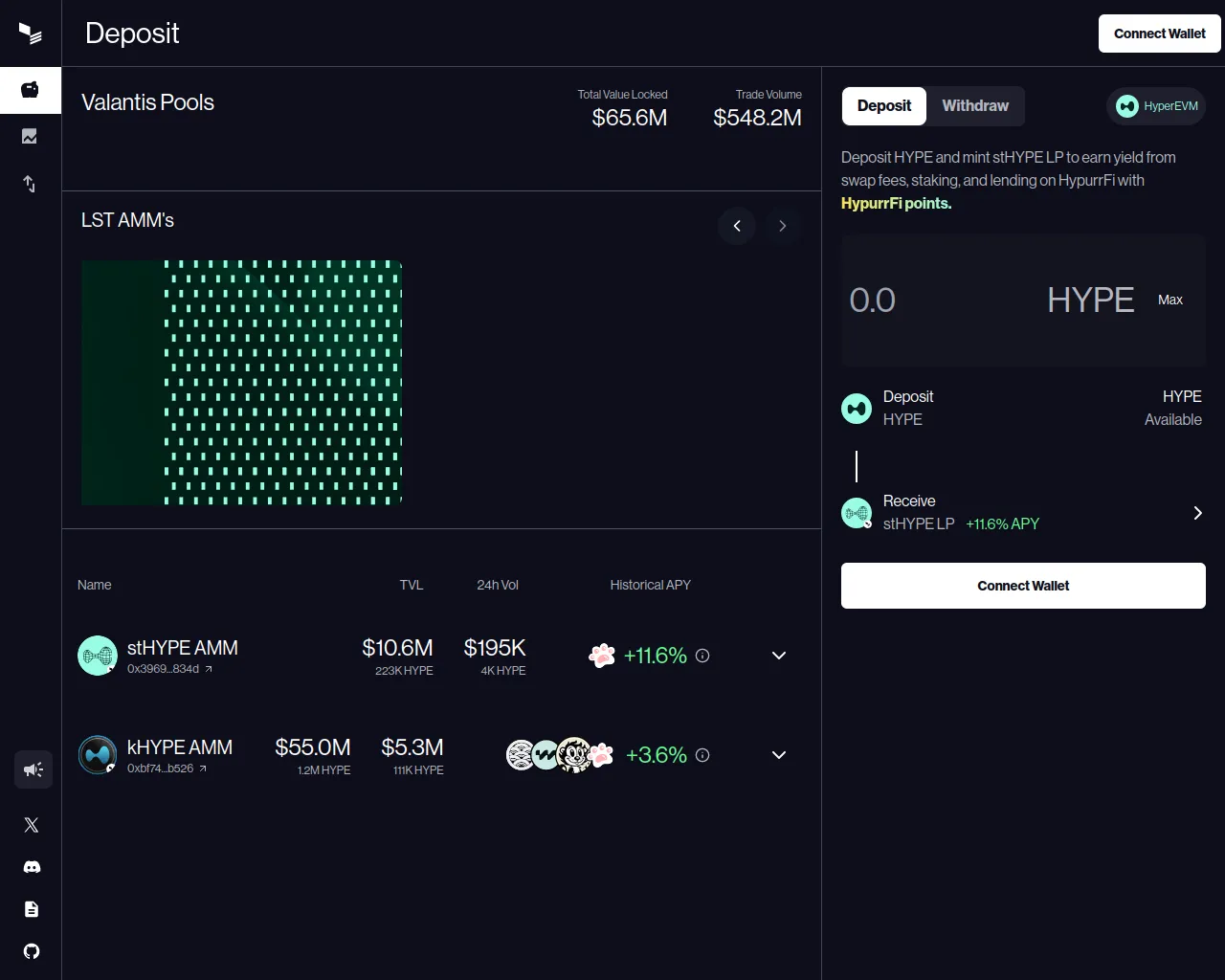
Task: Click the HYPE amount input field
Action: (x=938, y=301)
